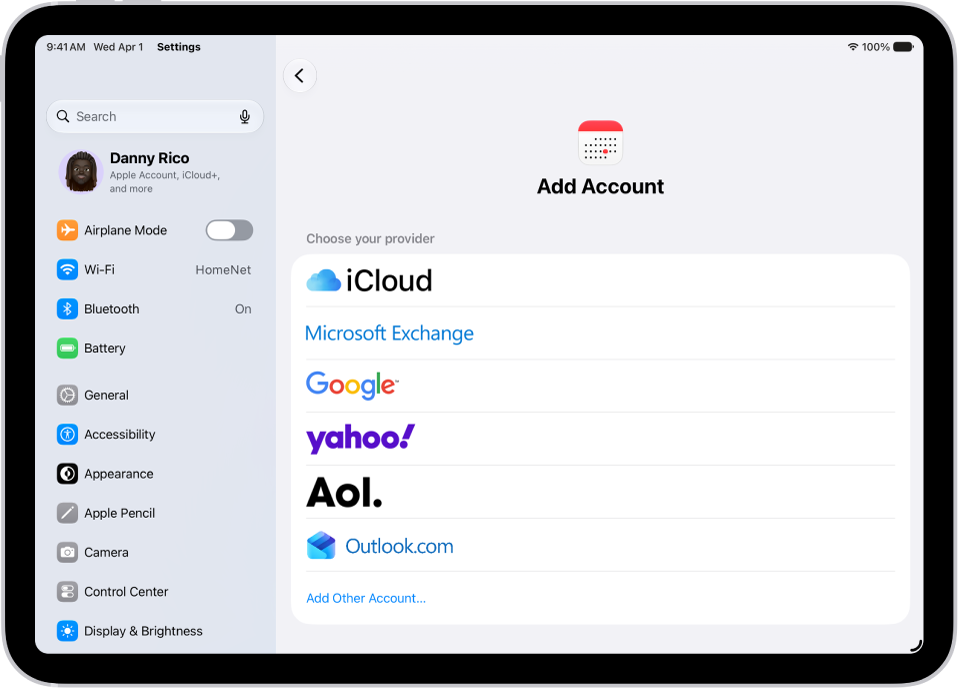Click the Apple Pencil icon
This screenshot has width=960, height=690.
click(67, 513)
